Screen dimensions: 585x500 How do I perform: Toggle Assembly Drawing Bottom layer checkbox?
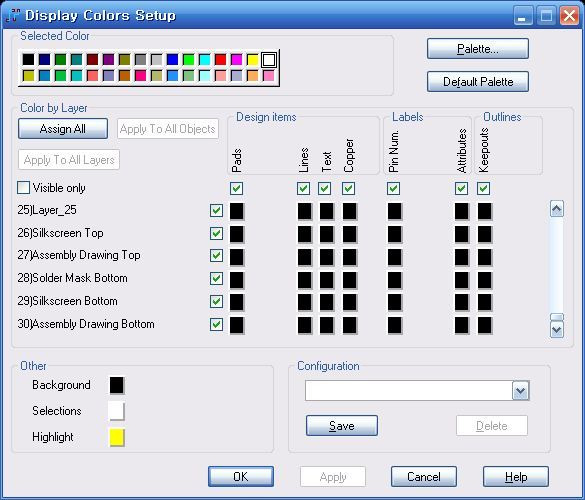[216, 324]
